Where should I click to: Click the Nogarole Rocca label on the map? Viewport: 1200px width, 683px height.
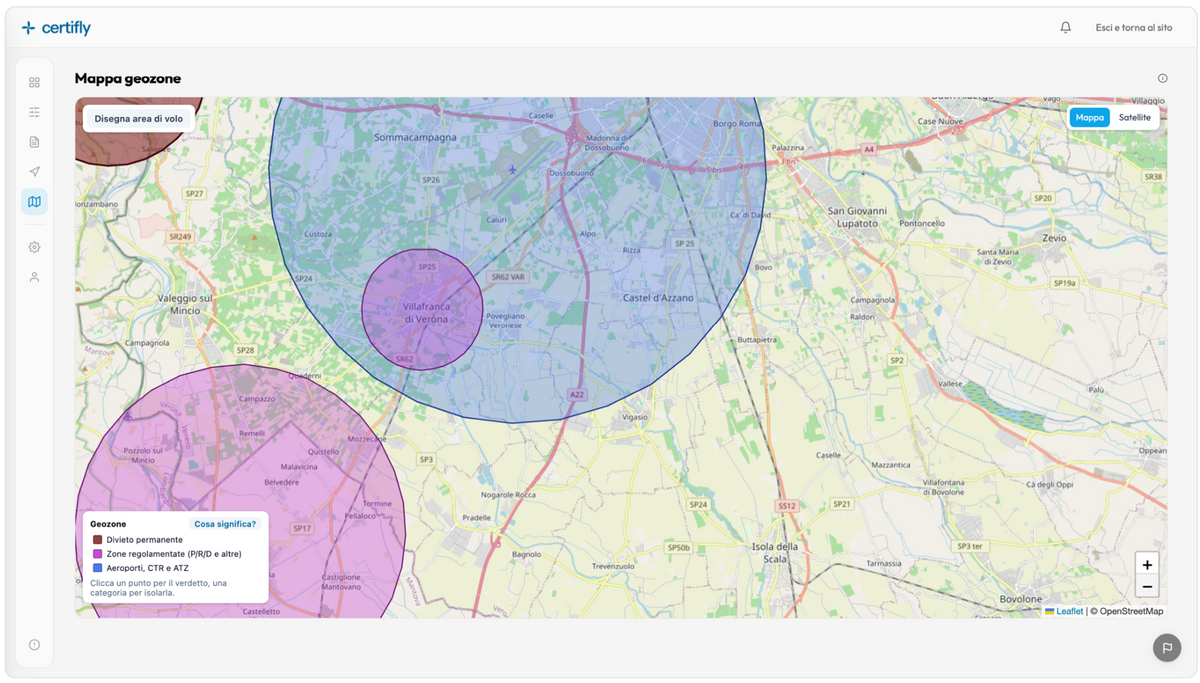pos(508,495)
